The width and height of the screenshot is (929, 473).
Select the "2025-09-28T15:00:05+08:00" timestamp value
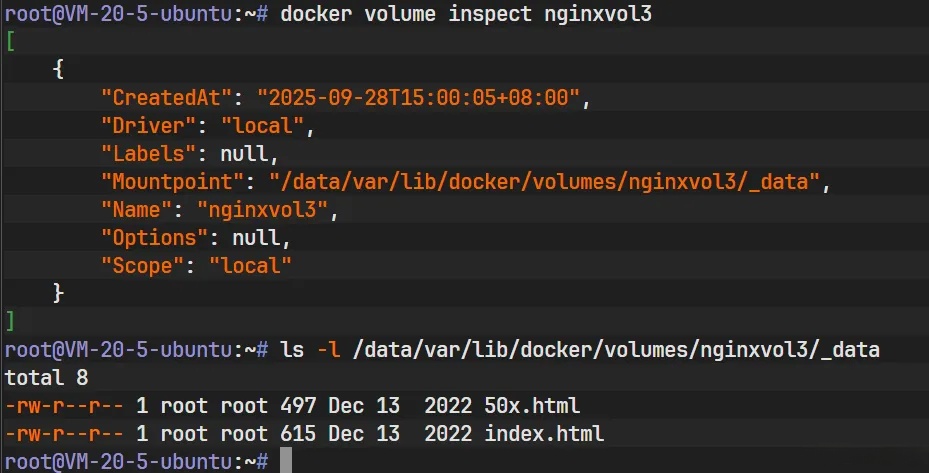(418, 97)
